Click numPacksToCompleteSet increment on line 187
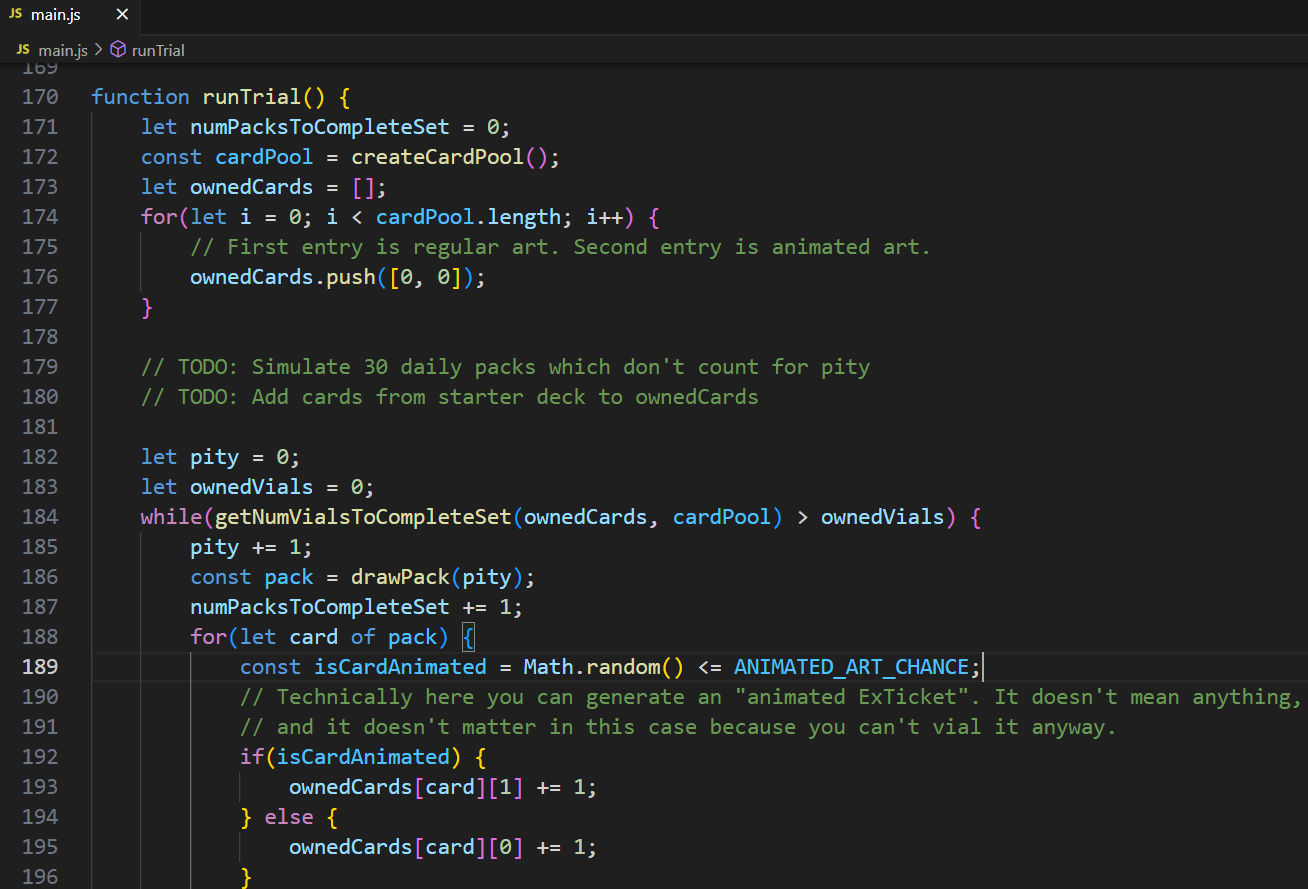This screenshot has width=1308, height=889. click(356, 607)
